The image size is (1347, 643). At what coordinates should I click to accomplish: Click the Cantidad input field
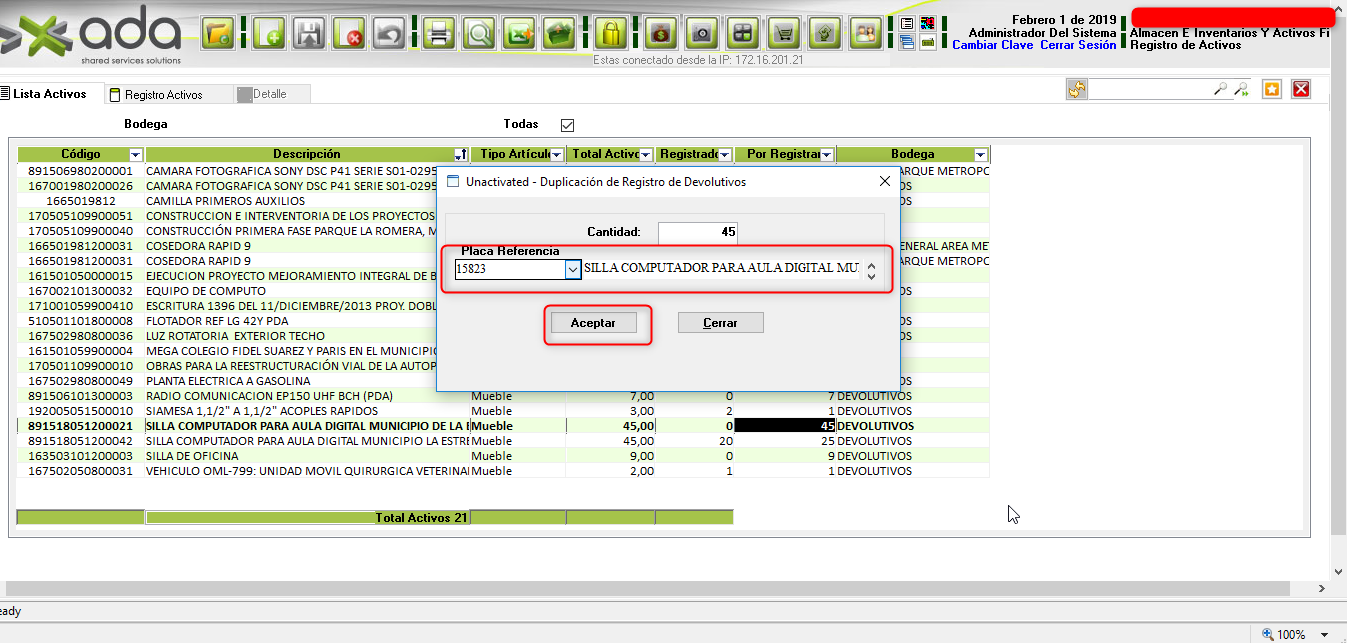(x=698, y=232)
